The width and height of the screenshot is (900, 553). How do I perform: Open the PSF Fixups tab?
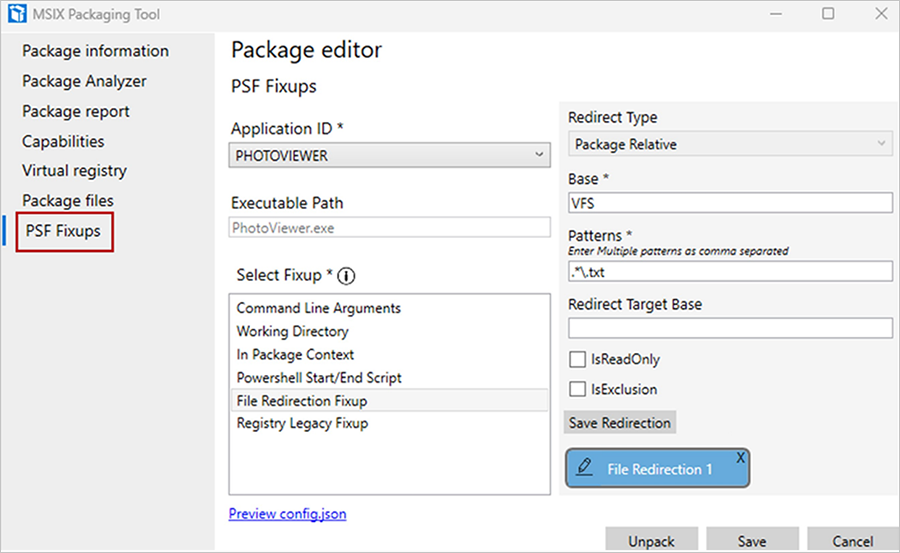[63, 231]
